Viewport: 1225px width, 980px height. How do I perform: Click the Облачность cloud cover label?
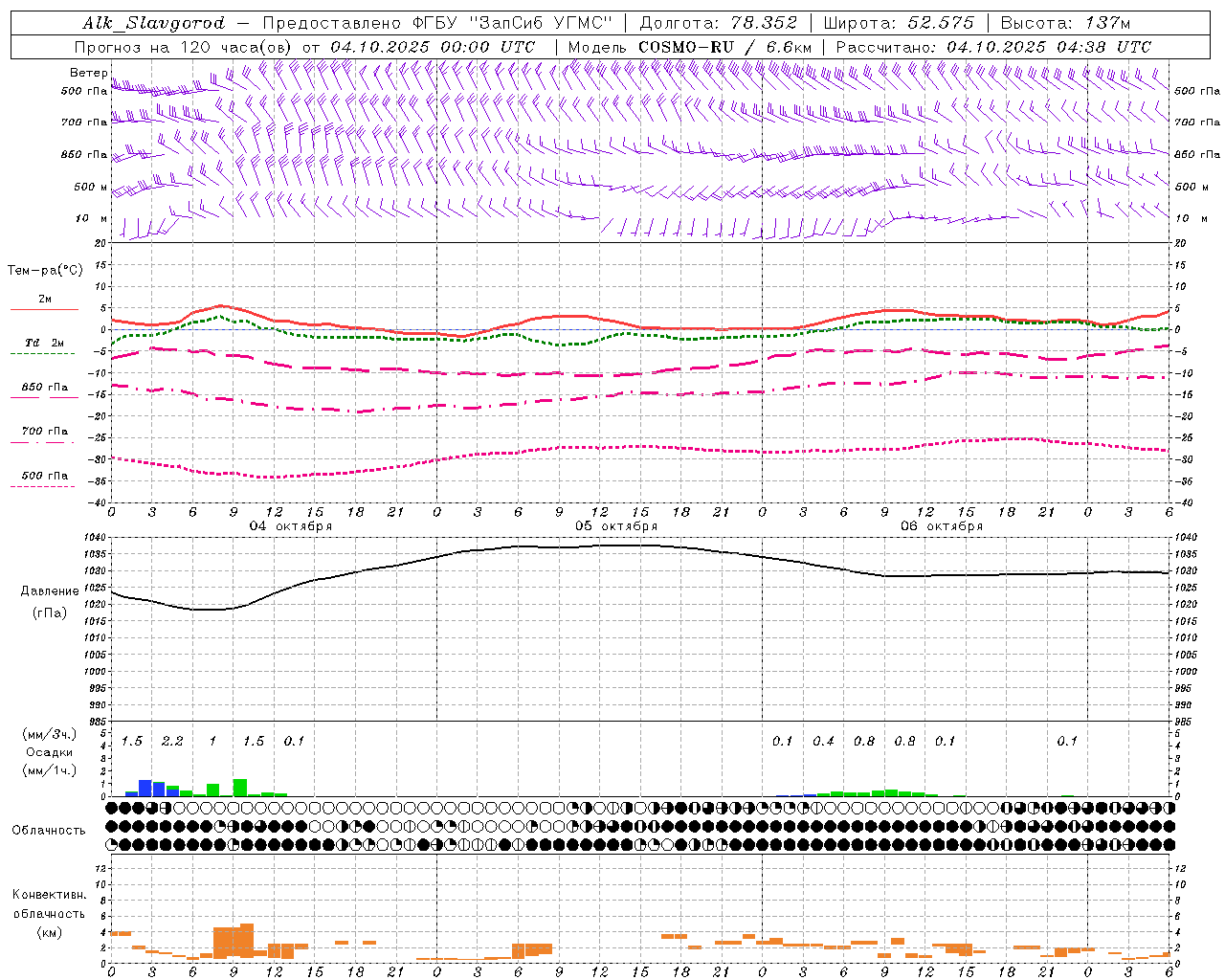49,830
